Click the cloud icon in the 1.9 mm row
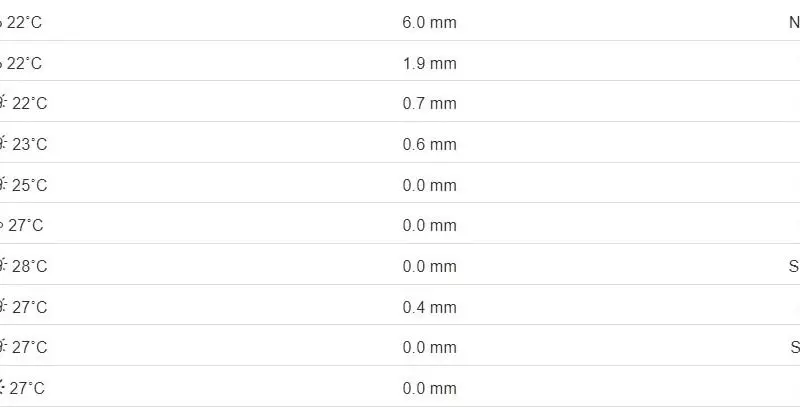This screenshot has width=800, height=407. coord(1,63)
